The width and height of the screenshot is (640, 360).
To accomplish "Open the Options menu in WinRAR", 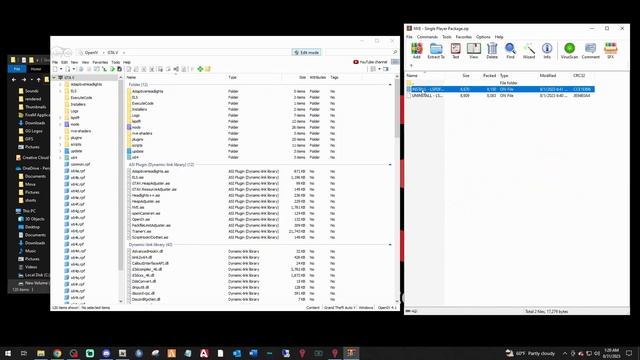I will click(483, 37).
